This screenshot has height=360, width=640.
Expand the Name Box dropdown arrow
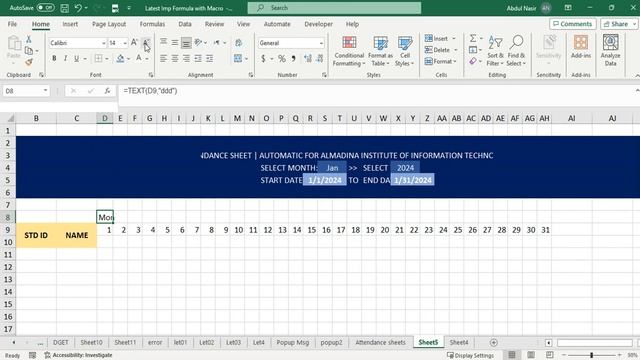tap(45, 91)
